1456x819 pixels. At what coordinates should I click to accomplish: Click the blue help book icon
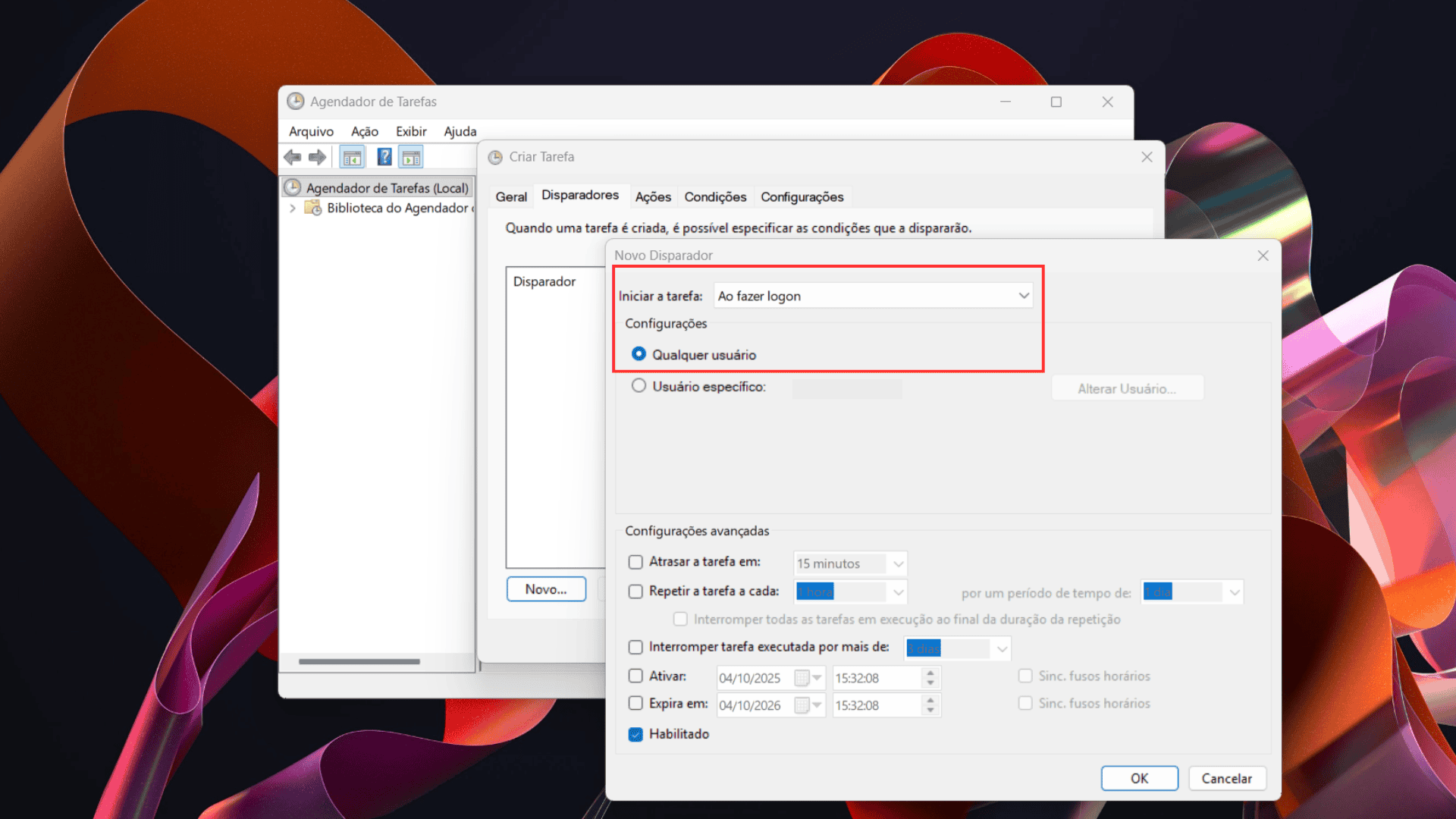[x=384, y=157]
